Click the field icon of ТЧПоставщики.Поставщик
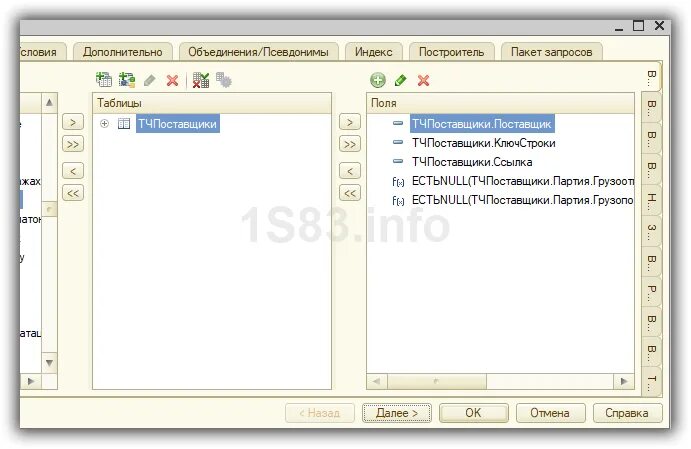691x449 pixels. click(x=398, y=123)
